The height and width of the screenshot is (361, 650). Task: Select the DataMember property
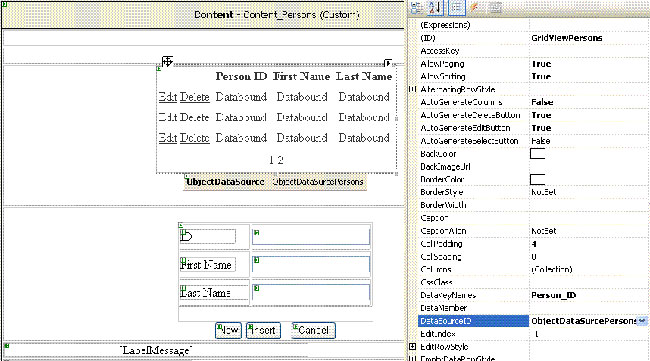click(443, 308)
